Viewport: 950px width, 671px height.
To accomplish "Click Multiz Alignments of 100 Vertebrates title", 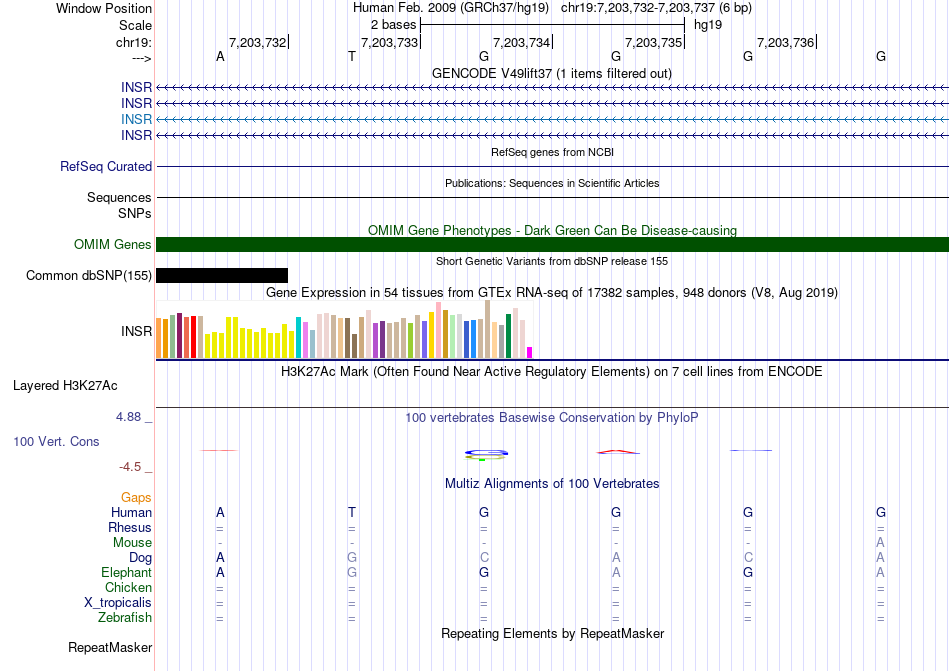I will [552, 483].
